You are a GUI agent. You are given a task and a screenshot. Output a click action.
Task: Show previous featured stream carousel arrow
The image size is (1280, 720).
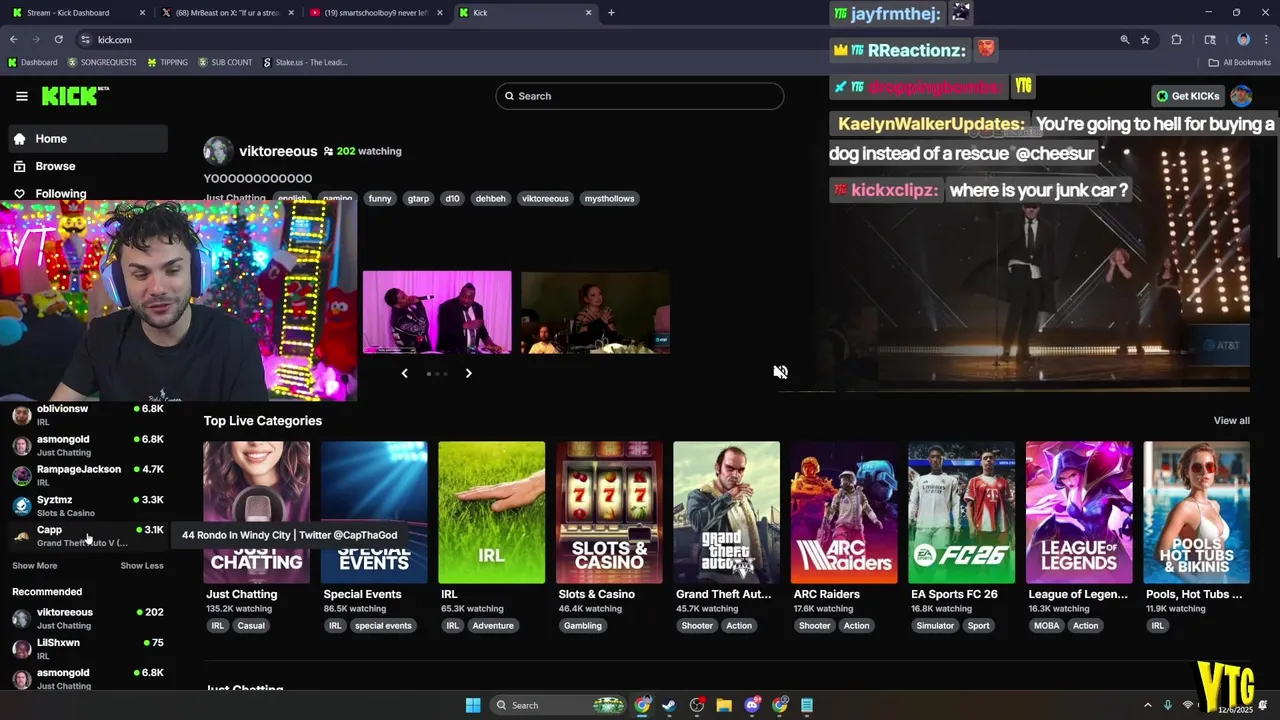[404, 373]
